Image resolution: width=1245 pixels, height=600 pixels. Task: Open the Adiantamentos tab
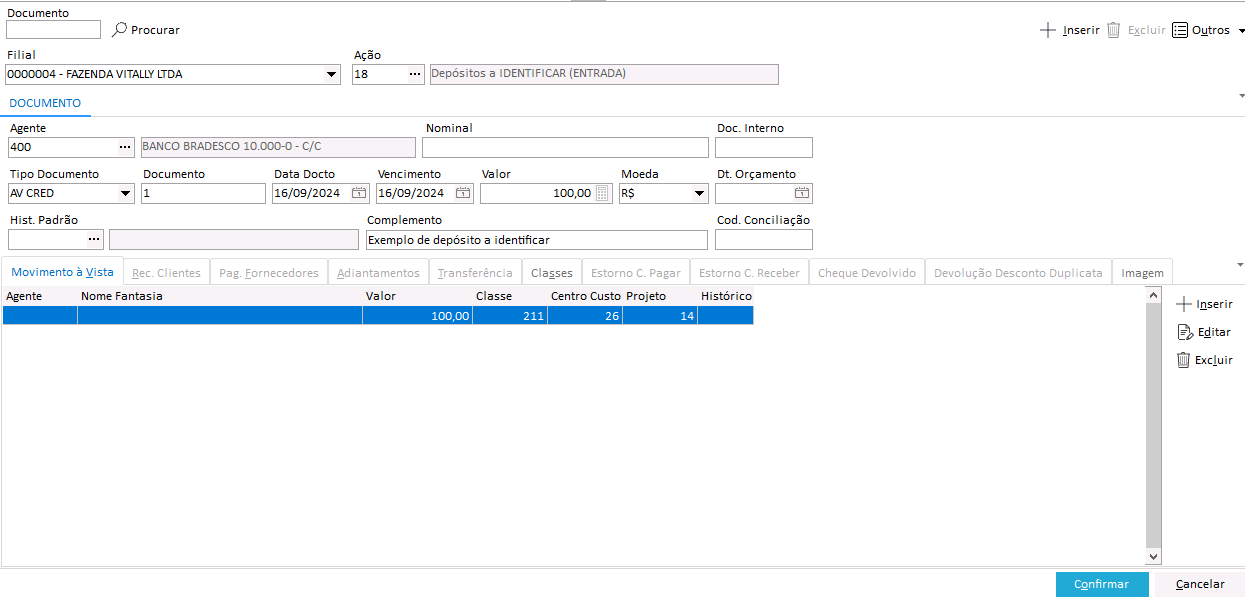378,272
